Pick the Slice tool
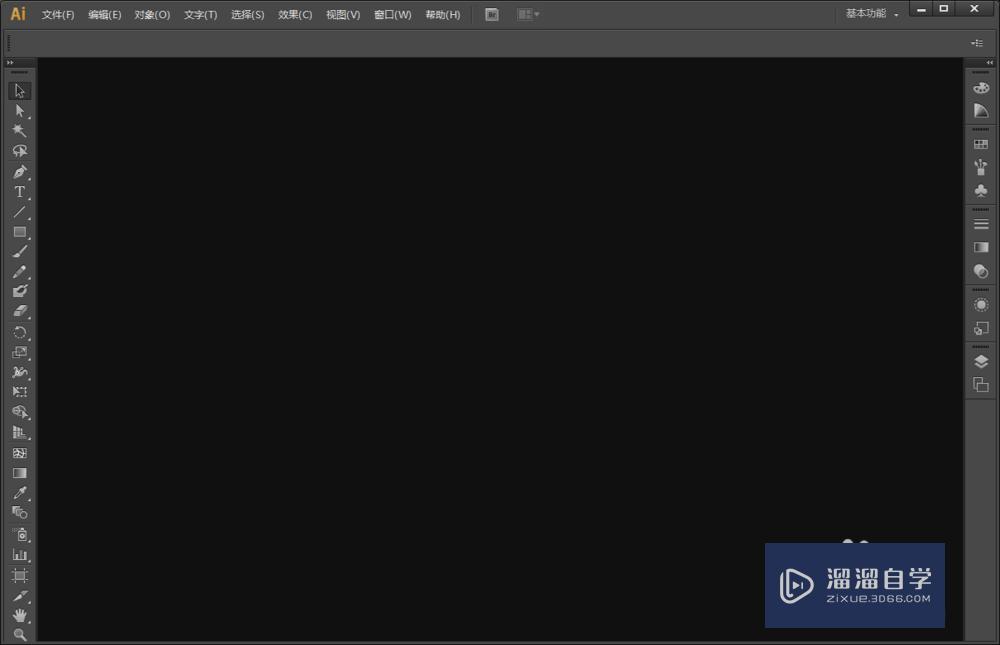 pos(20,596)
